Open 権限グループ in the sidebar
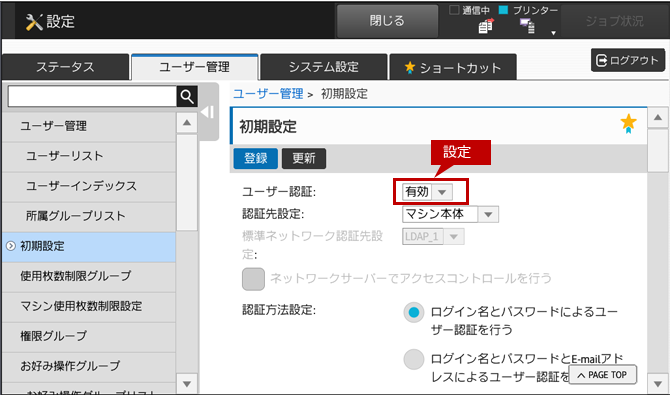The image size is (670, 396). (x=89, y=336)
